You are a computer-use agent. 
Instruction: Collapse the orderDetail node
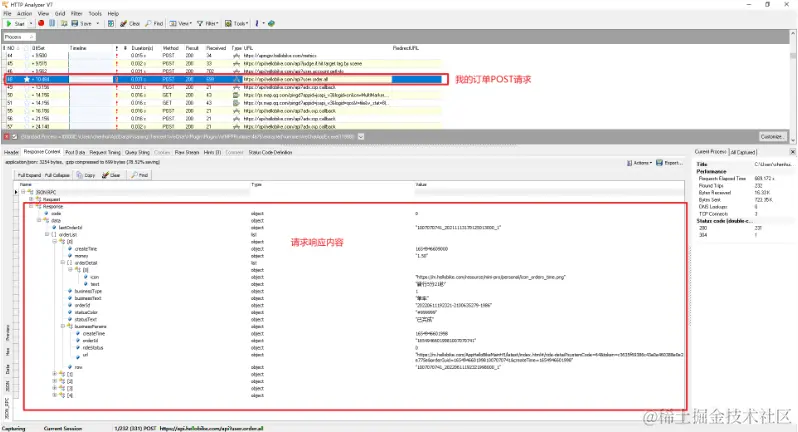tap(63, 263)
